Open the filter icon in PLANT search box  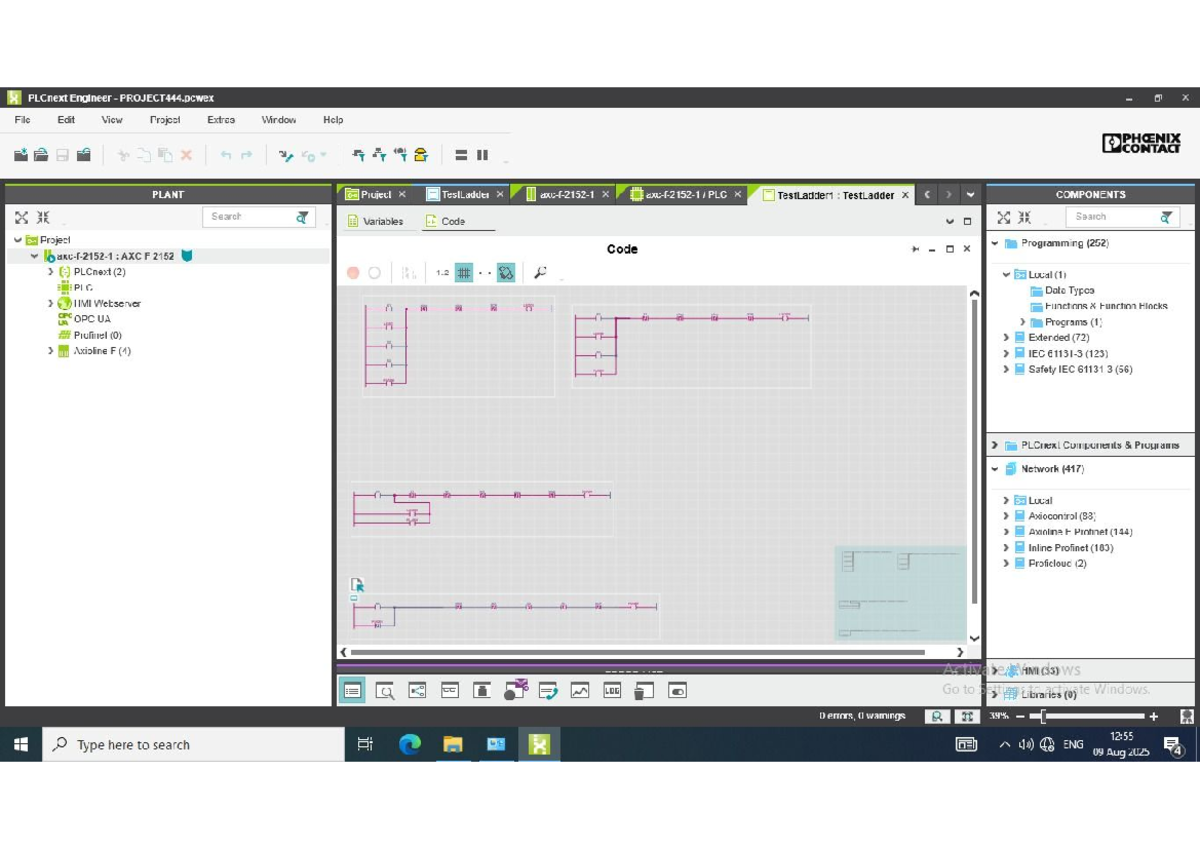[302, 217]
